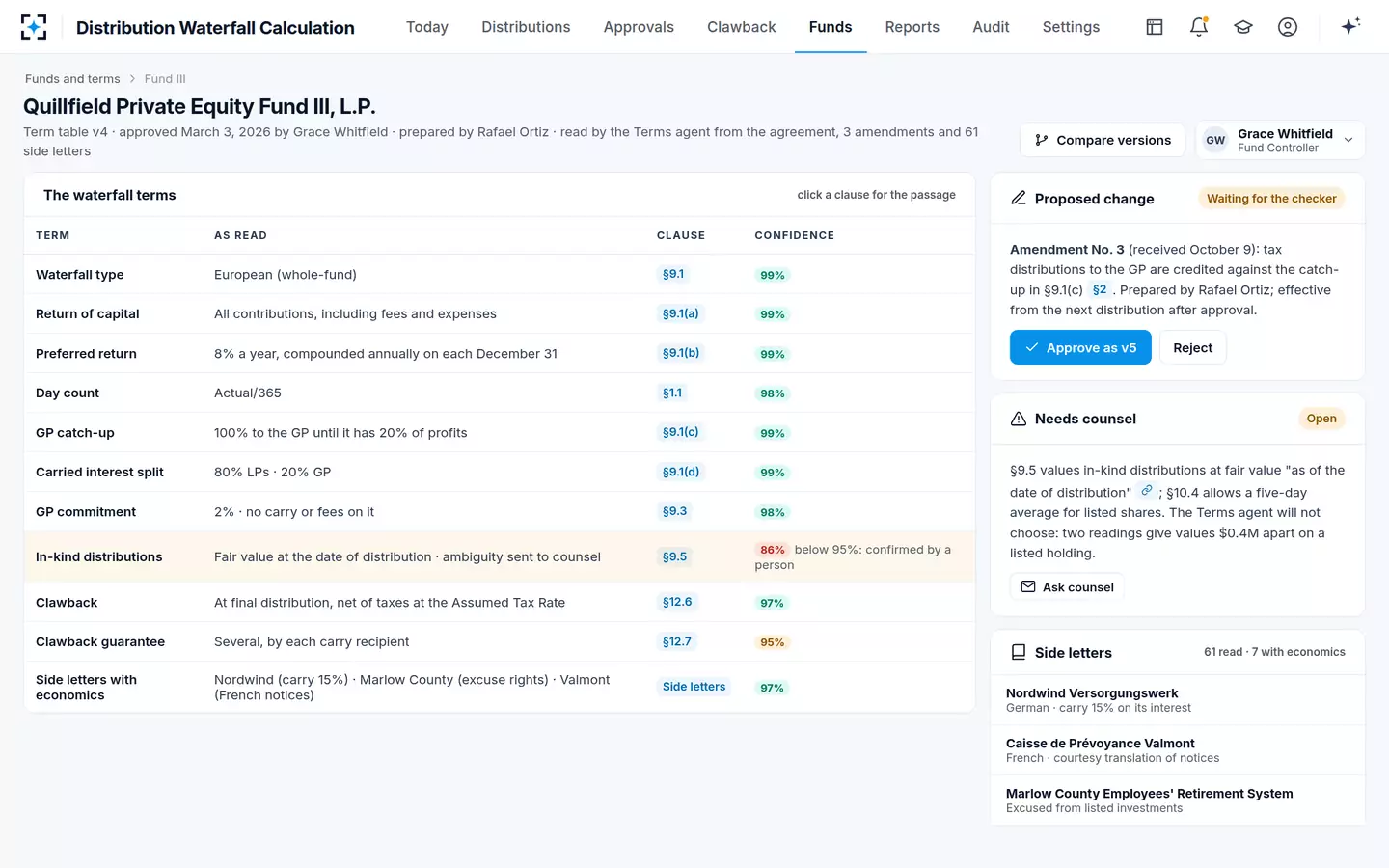The width and height of the screenshot is (1389, 868).
Task: Launch the sparkle AI assistant
Action: coord(1350,26)
